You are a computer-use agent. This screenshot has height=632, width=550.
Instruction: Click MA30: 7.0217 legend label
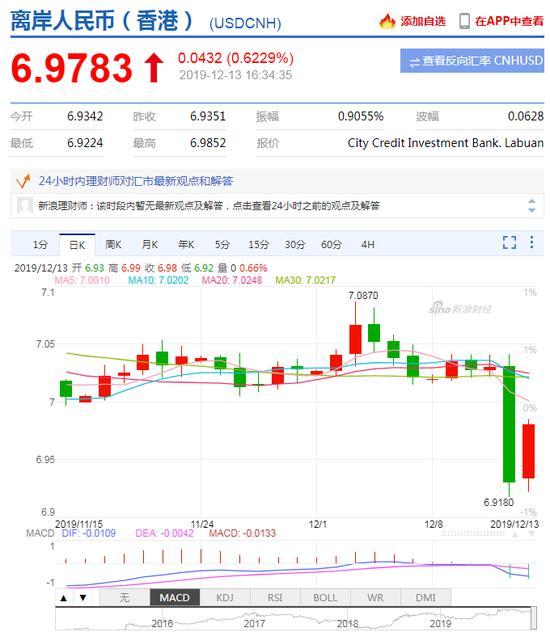click(x=305, y=280)
